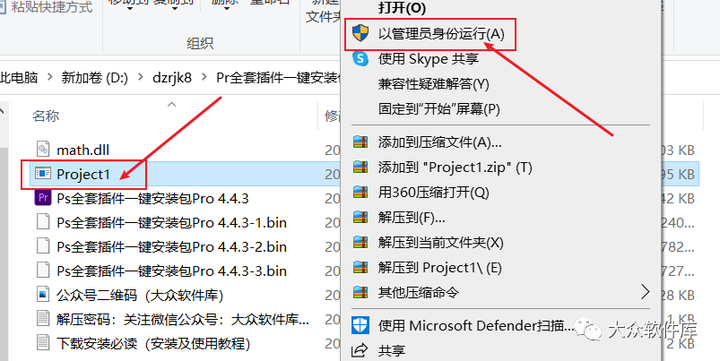720x361 pixels.
Task: Click the math.dll file icon
Action: click(43, 149)
